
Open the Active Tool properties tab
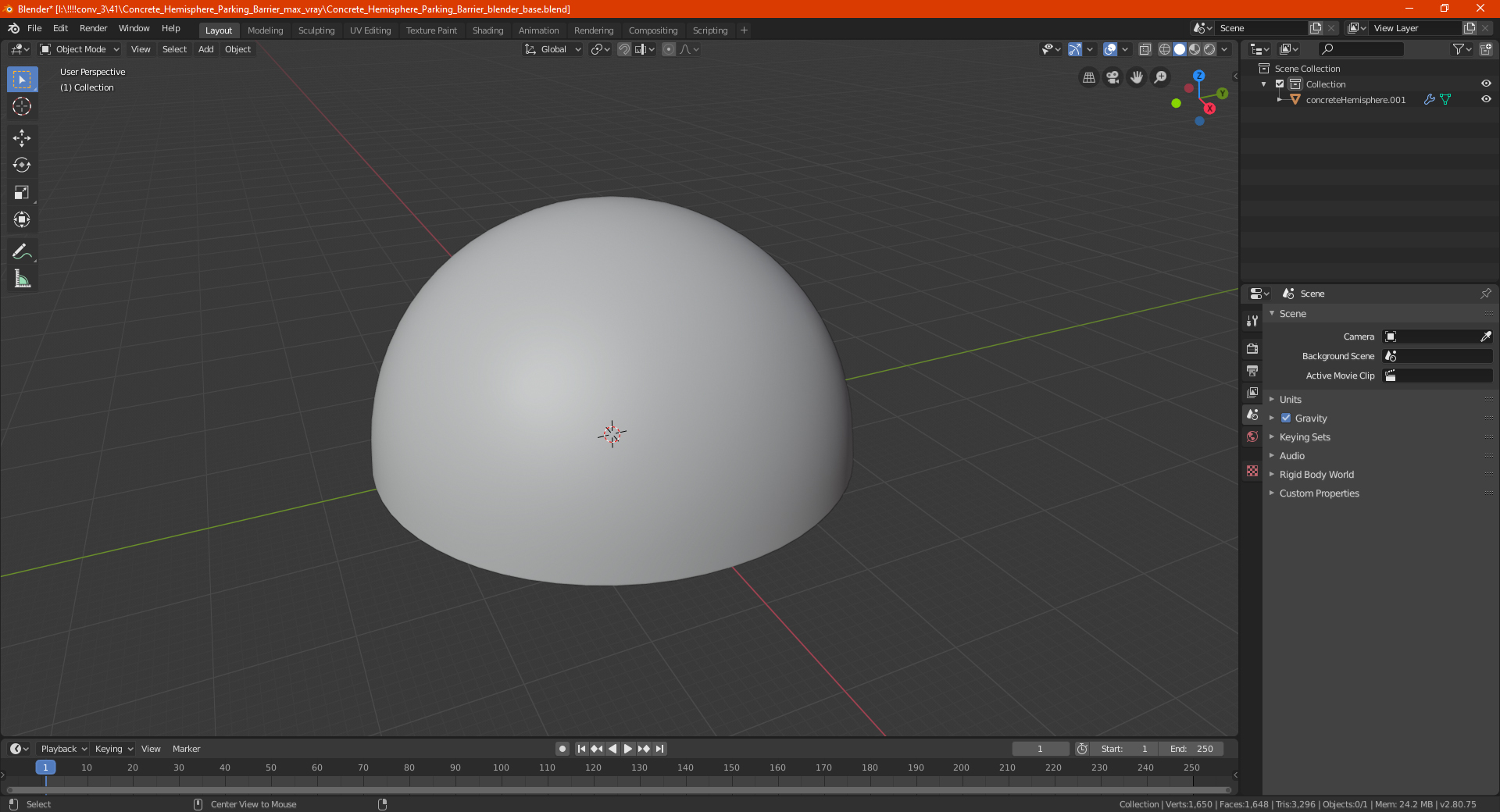(1252, 321)
